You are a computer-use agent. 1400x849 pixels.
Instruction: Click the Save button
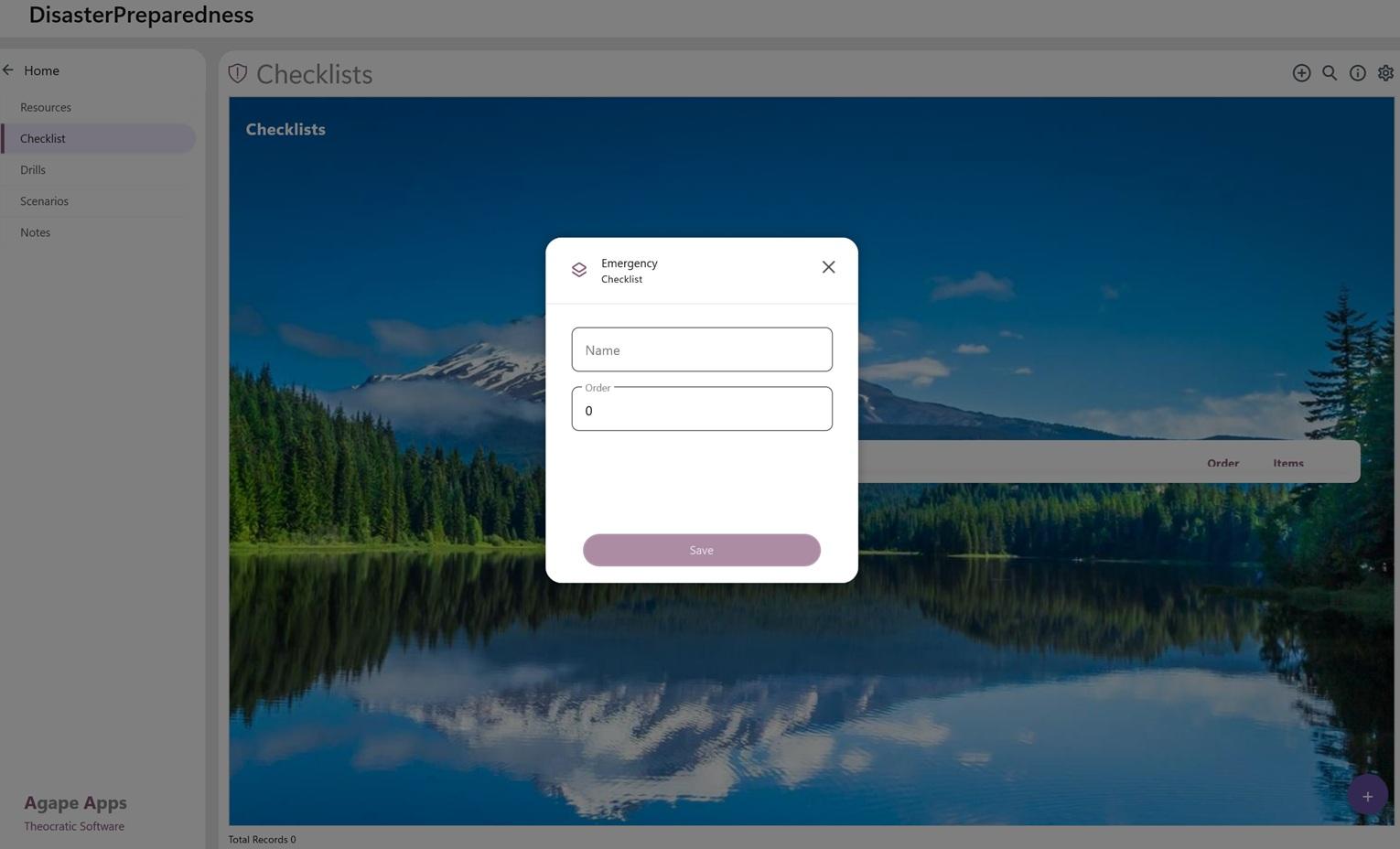click(701, 550)
